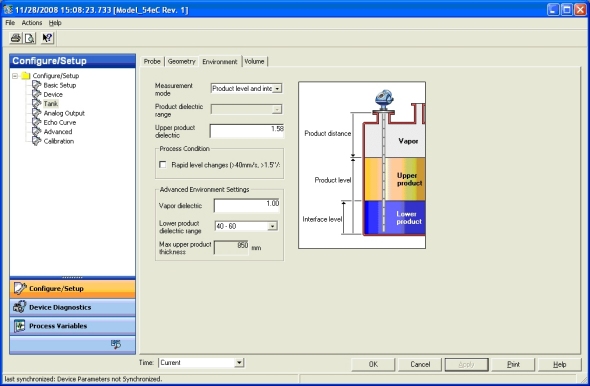
Task: Select the Configure/Setup navigation bar button
Action: coord(73,289)
